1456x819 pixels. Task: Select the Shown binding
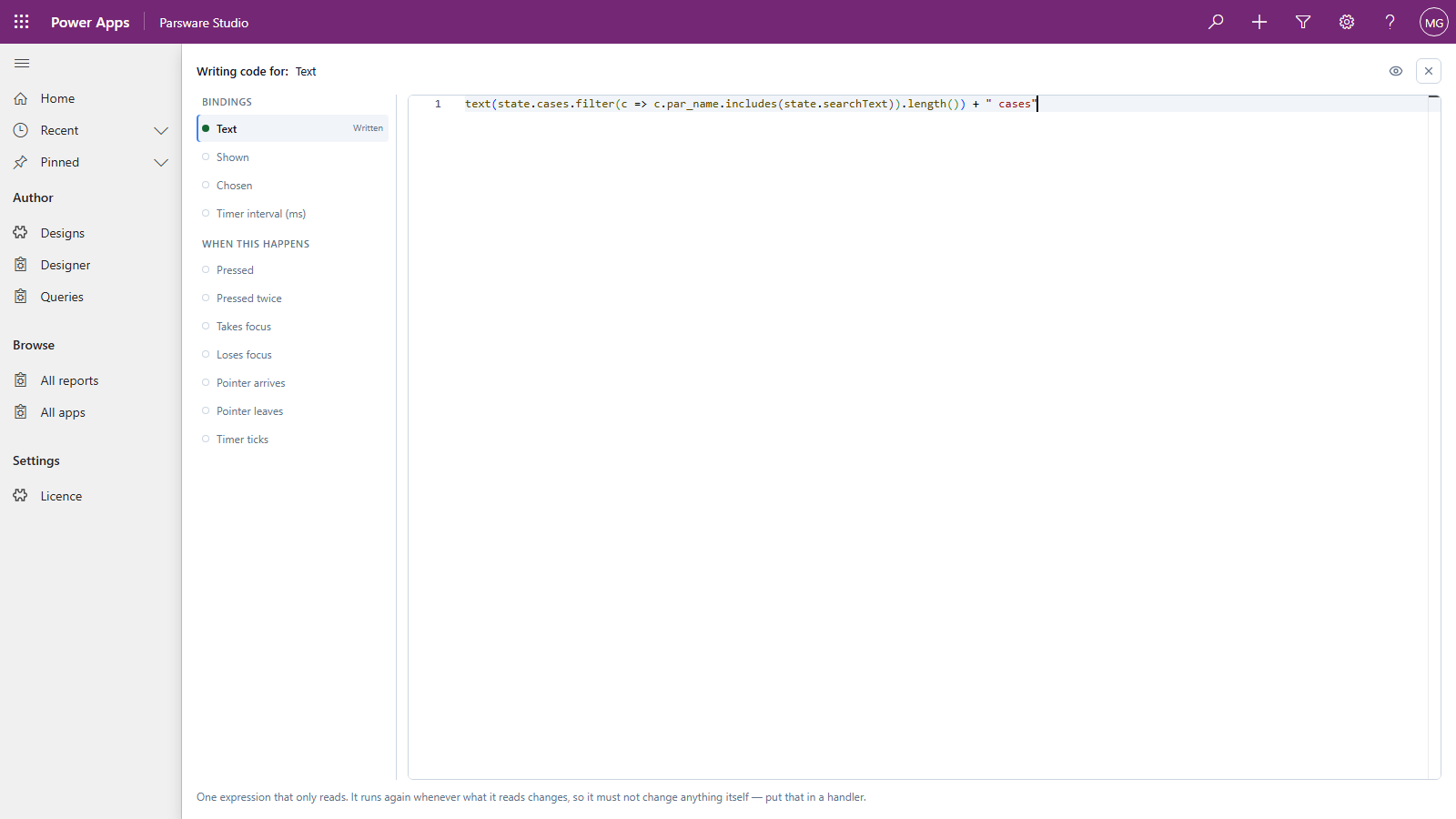pyautogui.click(x=293, y=157)
